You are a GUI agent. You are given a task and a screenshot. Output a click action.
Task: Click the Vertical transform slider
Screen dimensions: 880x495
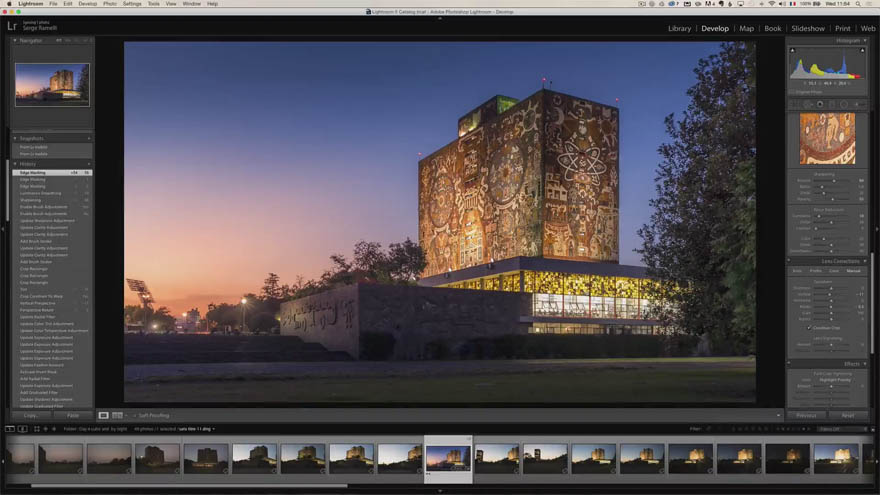point(833,294)
